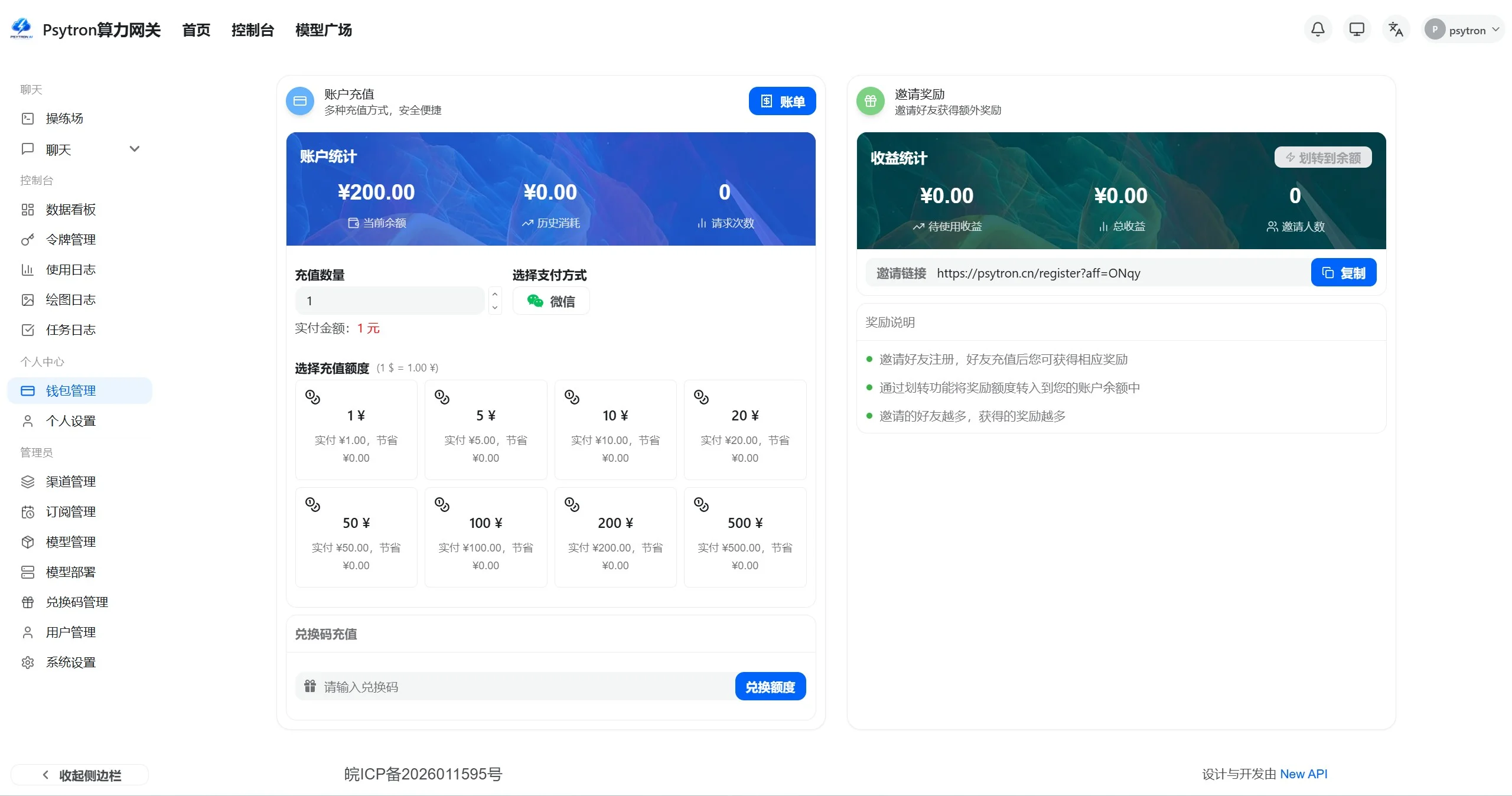The height and width of the screenshot is (796, 1512).
Task: Open 操练场 in the sidebar
Action: point(80,118)
